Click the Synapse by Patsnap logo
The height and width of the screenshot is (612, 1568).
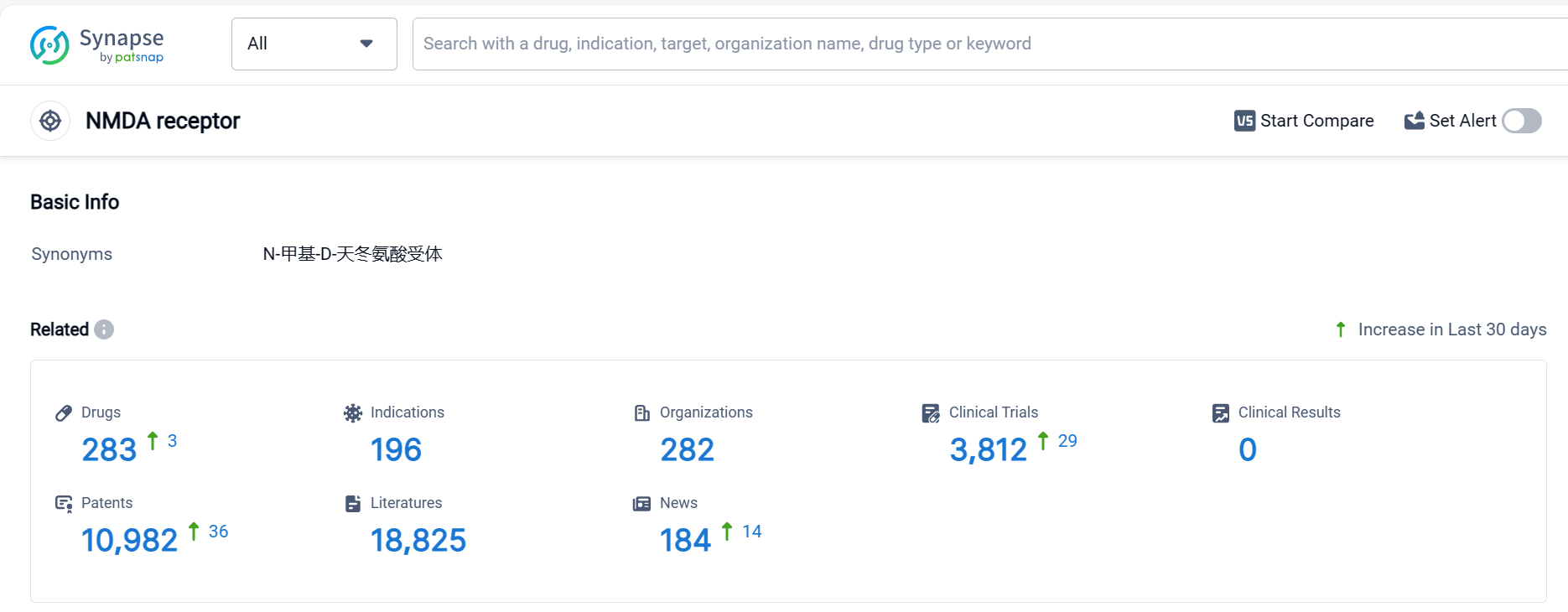click(x=96, y=45)
